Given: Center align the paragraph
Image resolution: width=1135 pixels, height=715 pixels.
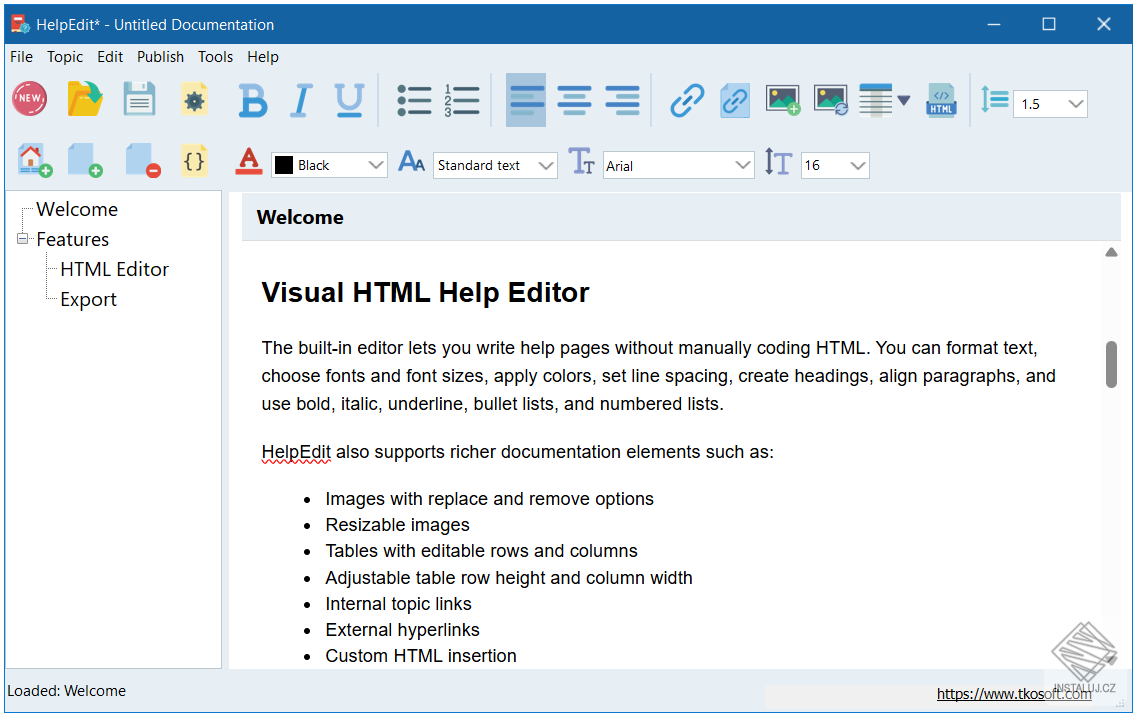Looking at the screenshot, I should (574, 100).
